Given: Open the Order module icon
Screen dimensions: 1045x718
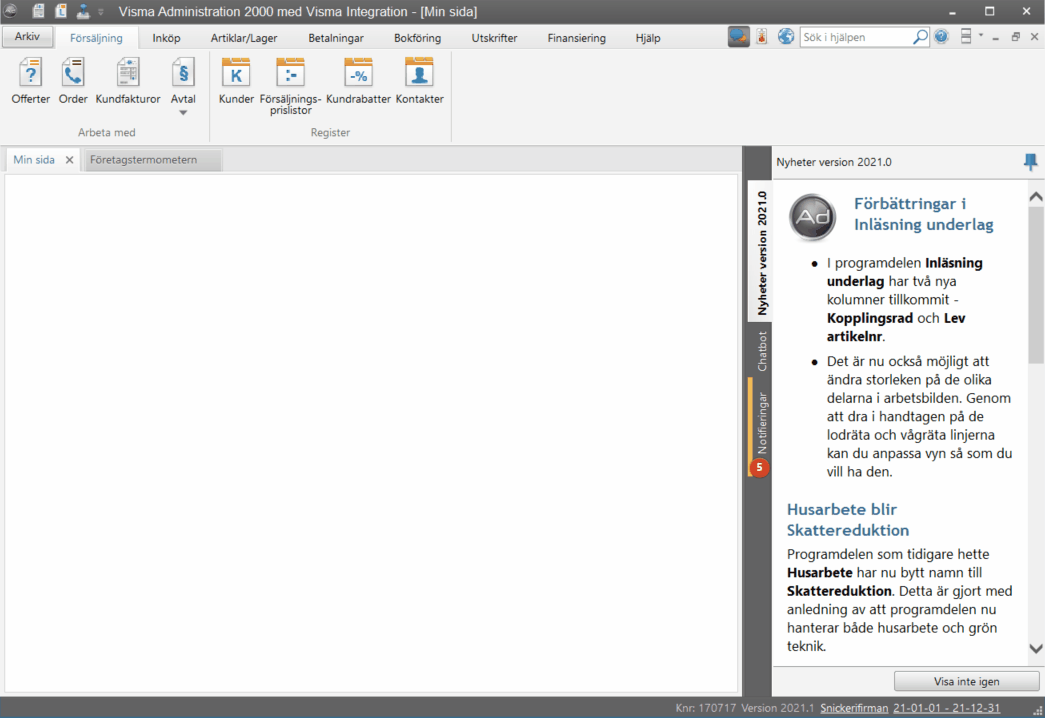Looking at the screenshot, I should point(73,81).
